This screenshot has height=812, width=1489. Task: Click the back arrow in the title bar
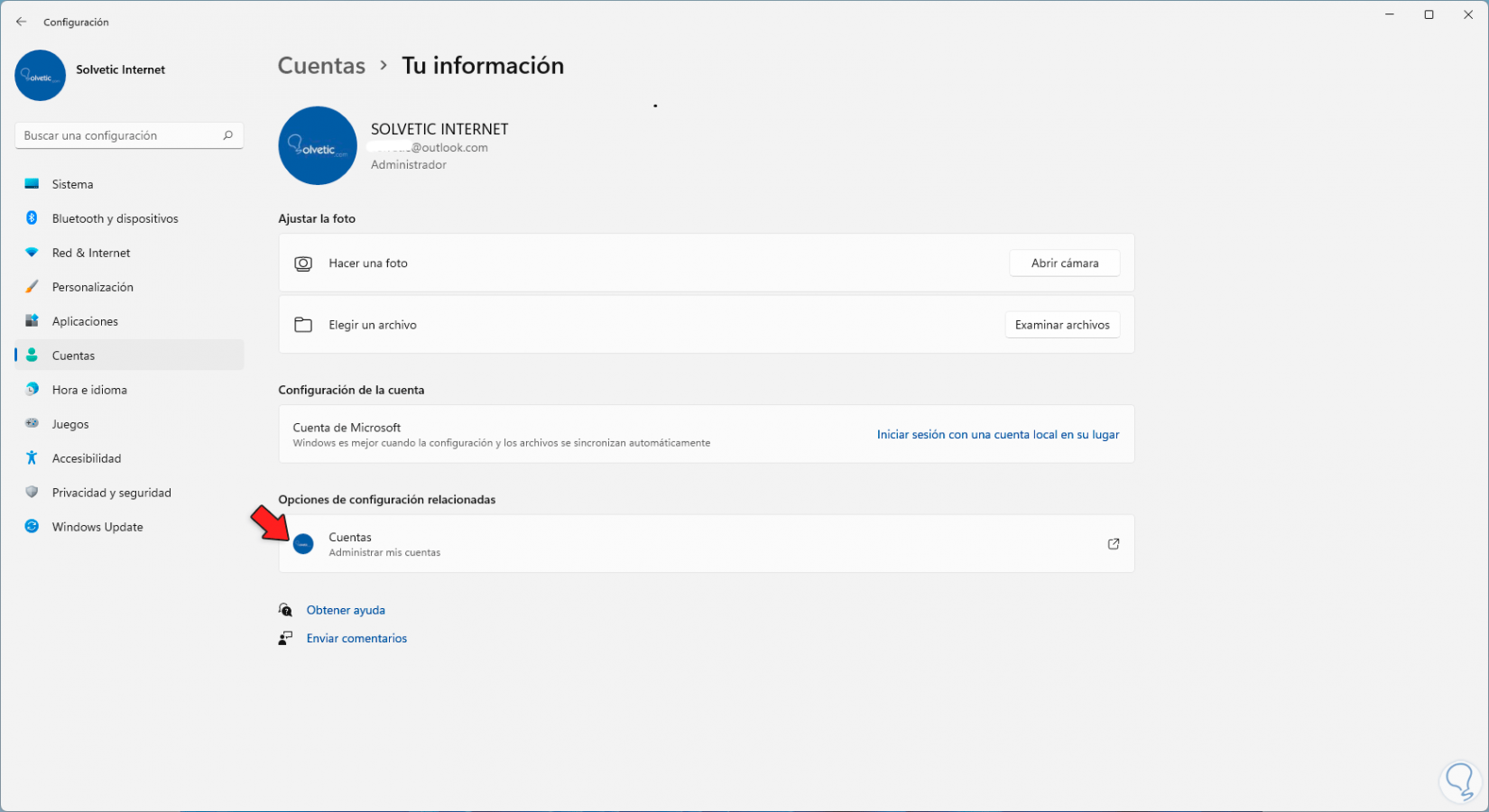coord(22,22)
